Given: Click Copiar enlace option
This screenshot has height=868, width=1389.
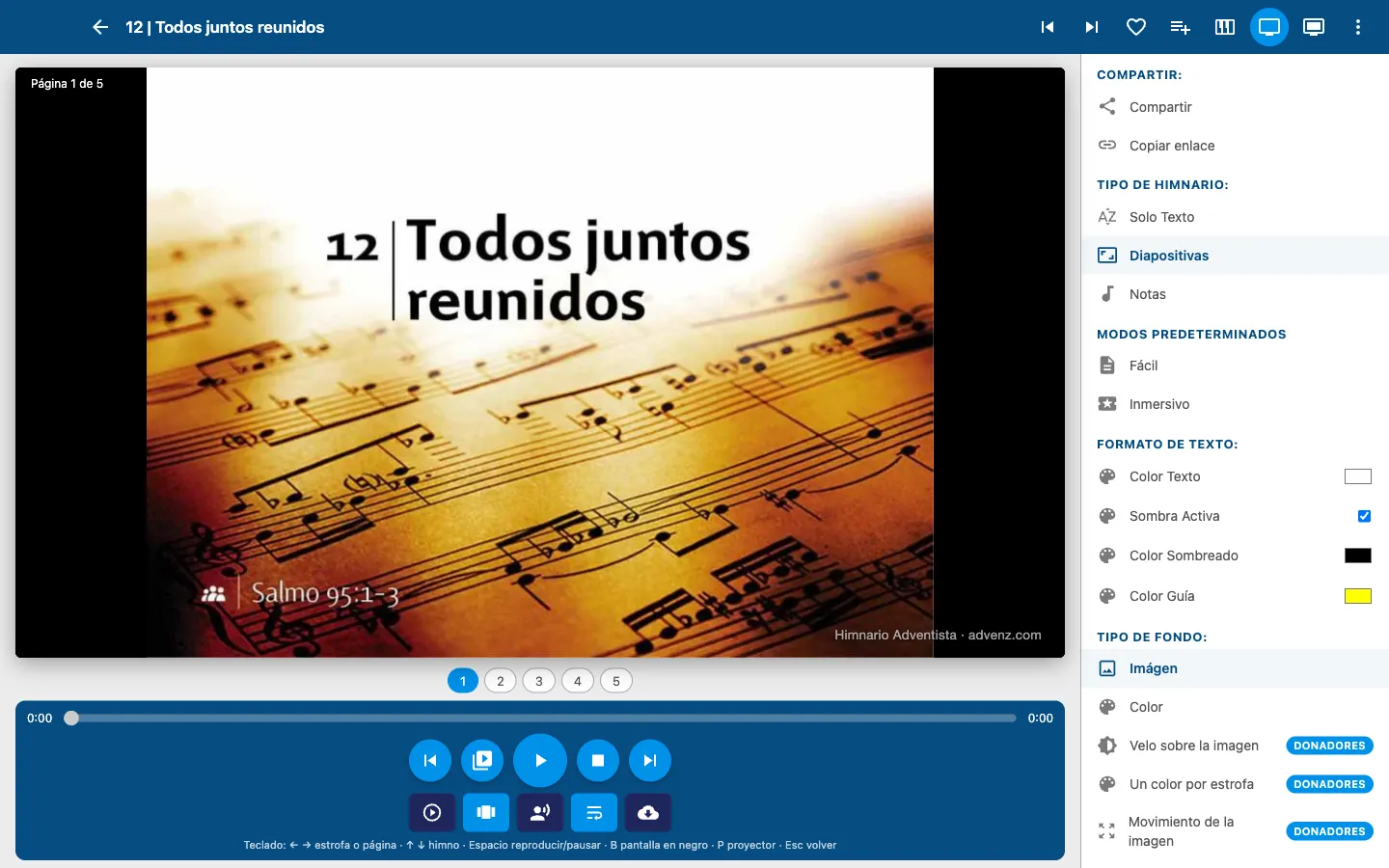Looking at the screenshot, I should (x=1235, y=146).
